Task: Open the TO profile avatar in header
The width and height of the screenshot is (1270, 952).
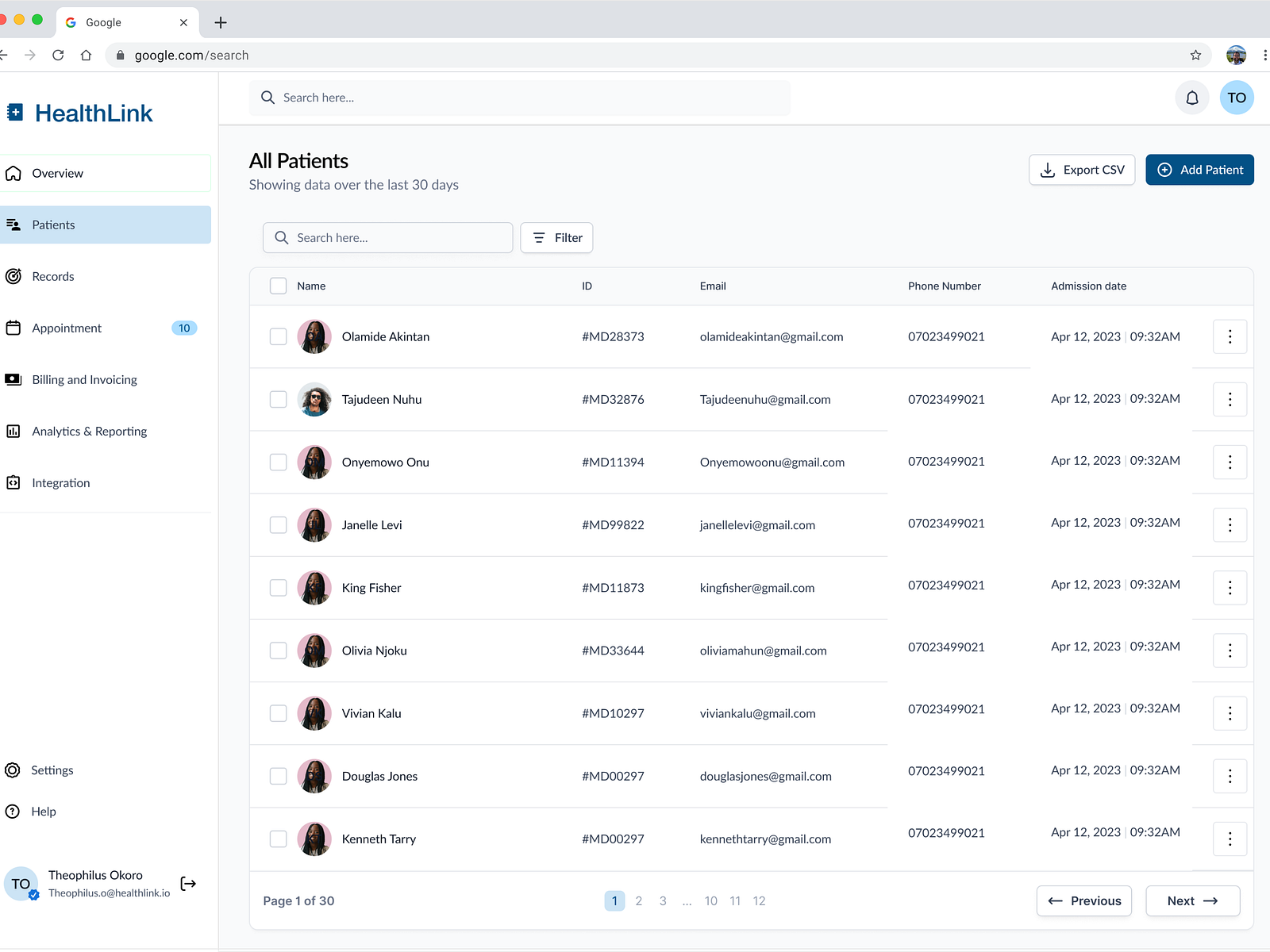Action: click(x=1236, y=98)
